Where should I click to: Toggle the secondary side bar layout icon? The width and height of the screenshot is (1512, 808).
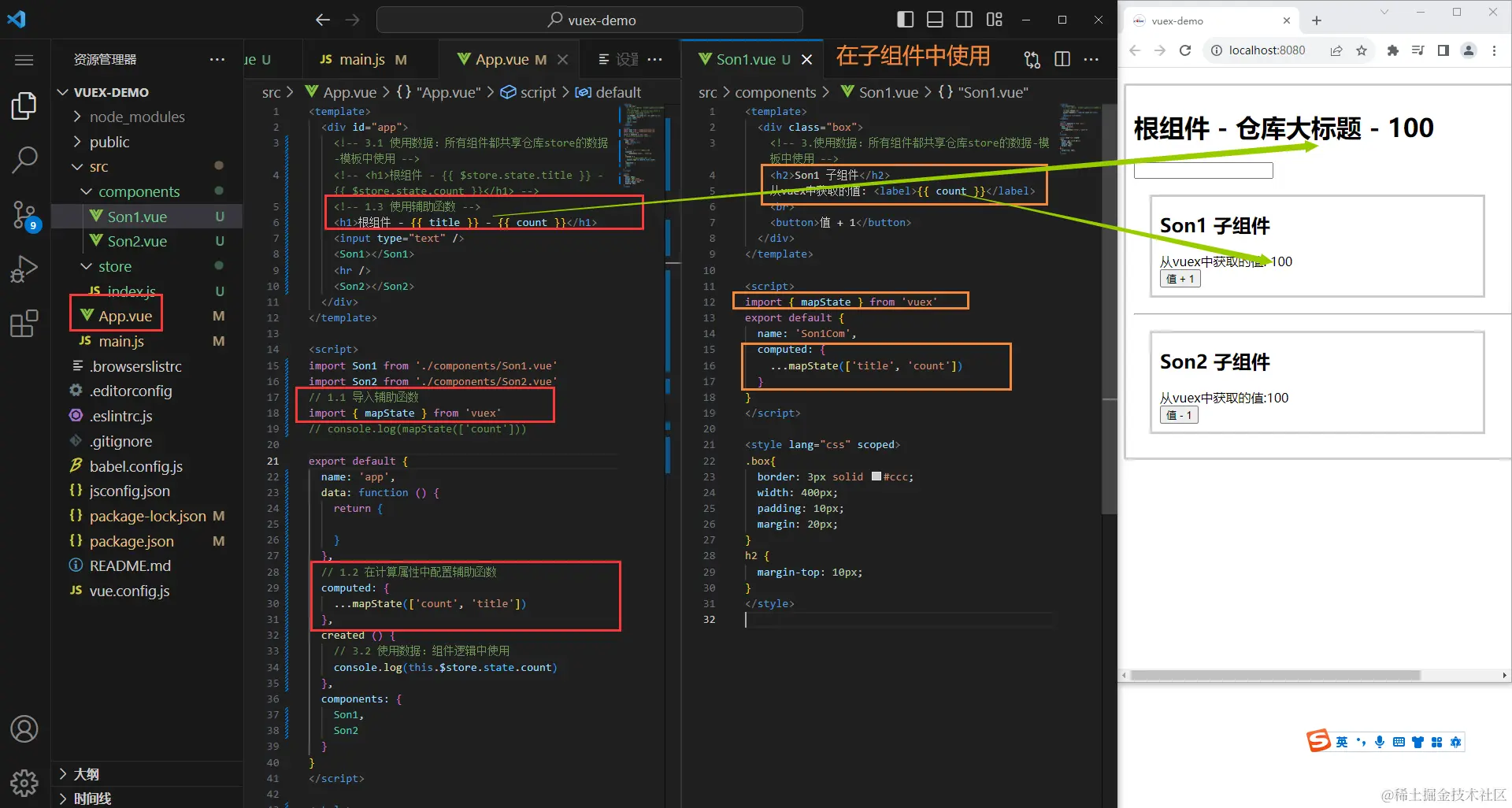(x=964, y=20)
